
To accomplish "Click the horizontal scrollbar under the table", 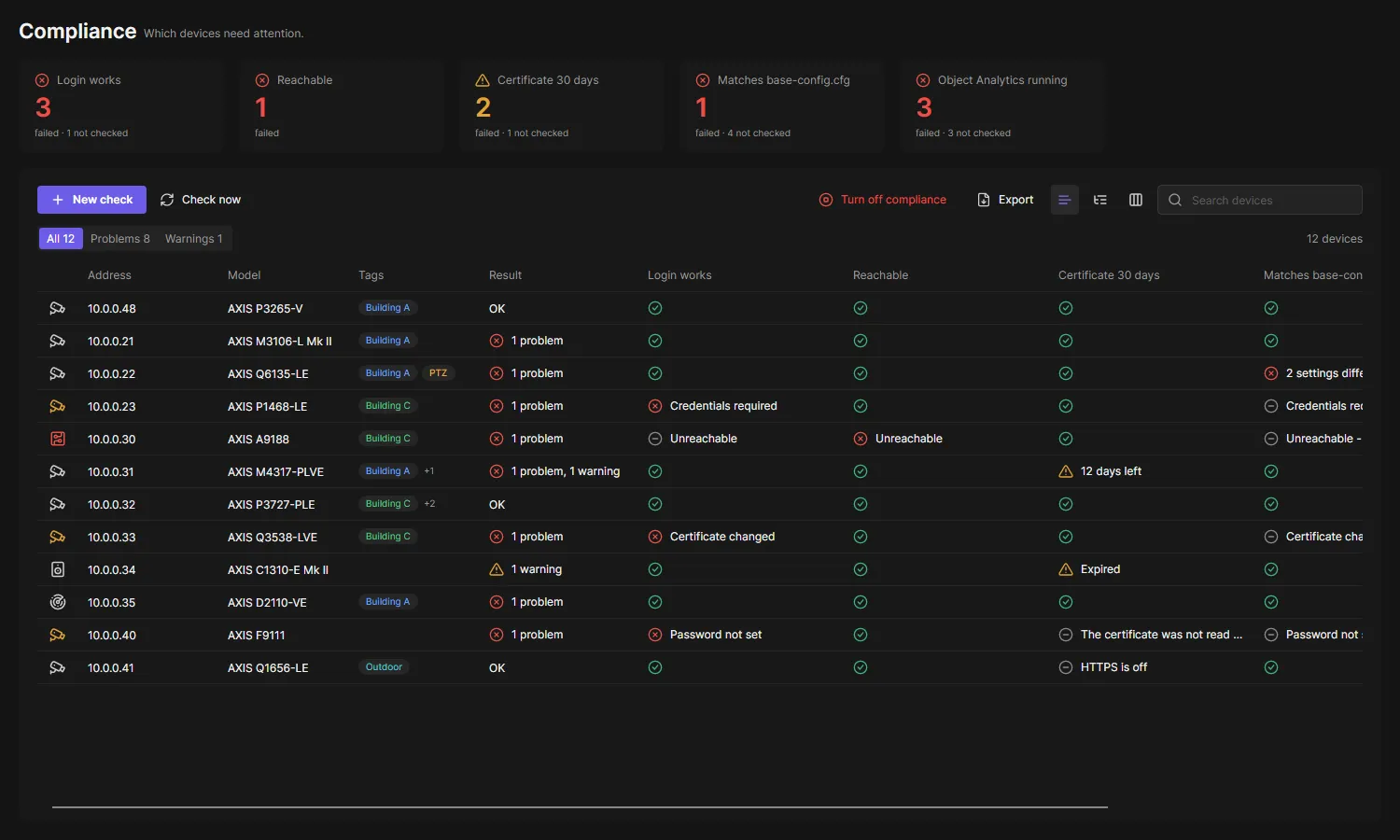I will point(580,806).
